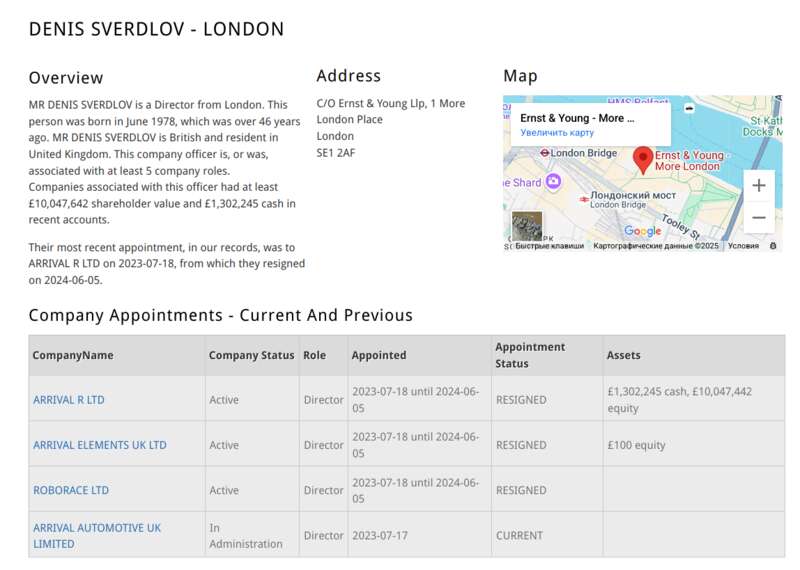This screenshot has width=800, height=570.
Task: Click the London Bridge underground station icon
Action: (x=544, y=153)
